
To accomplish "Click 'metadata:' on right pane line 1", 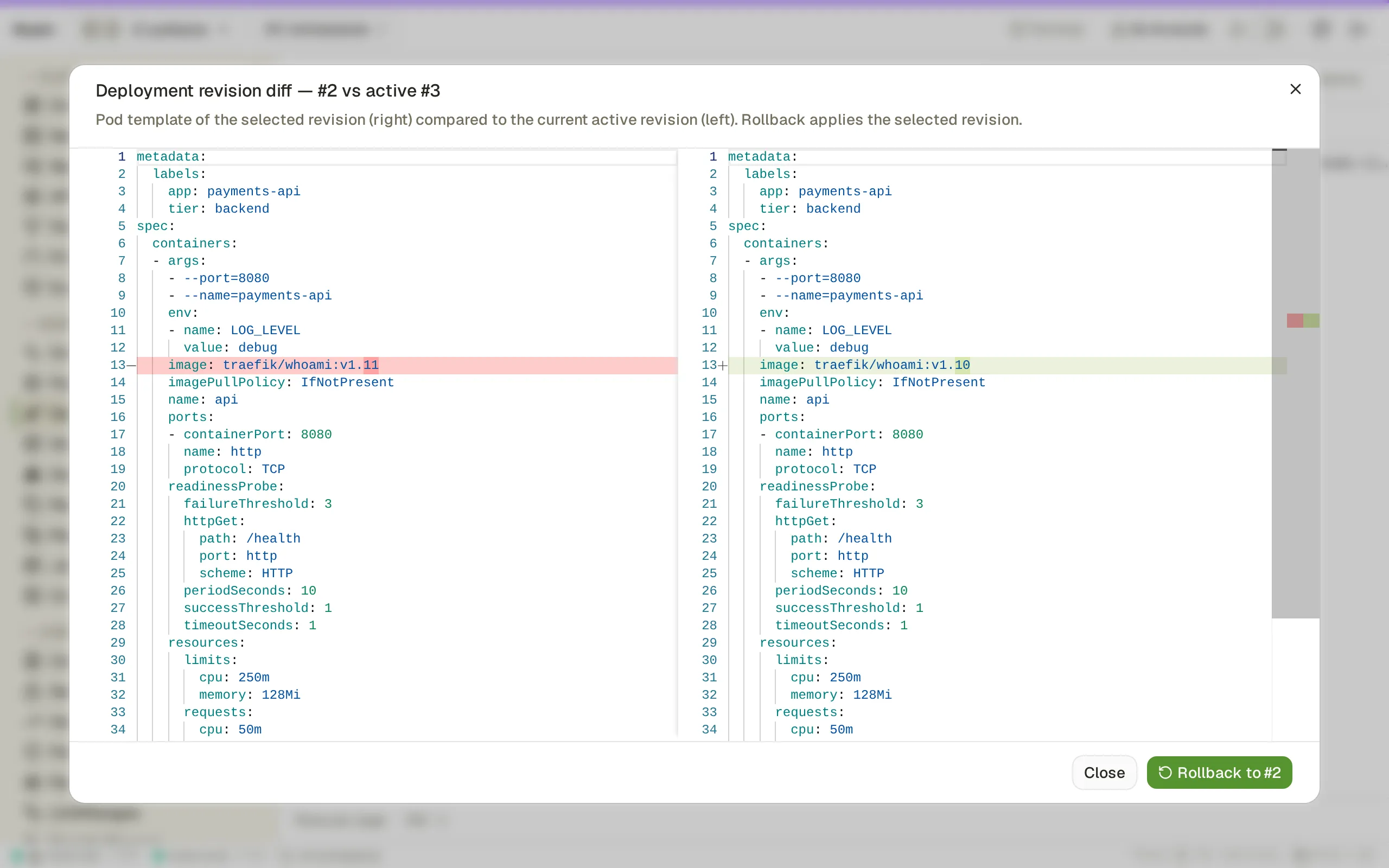I will click(763, 157).
